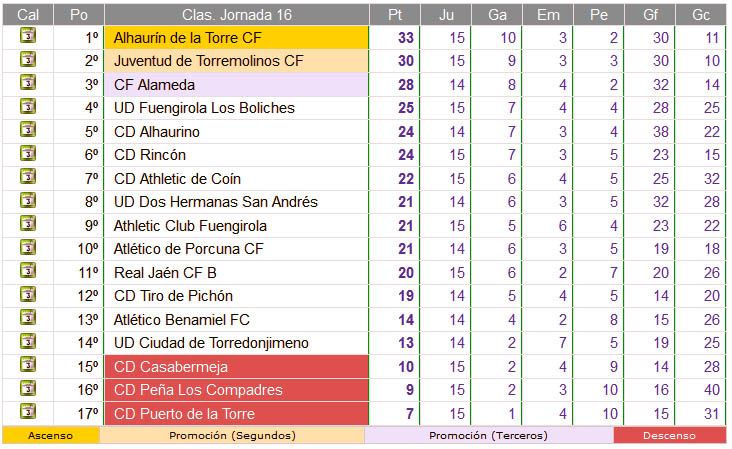Click the Promoción (Terceros) legend box
Viewport: 732px width, 449px height.
point(488,435)
